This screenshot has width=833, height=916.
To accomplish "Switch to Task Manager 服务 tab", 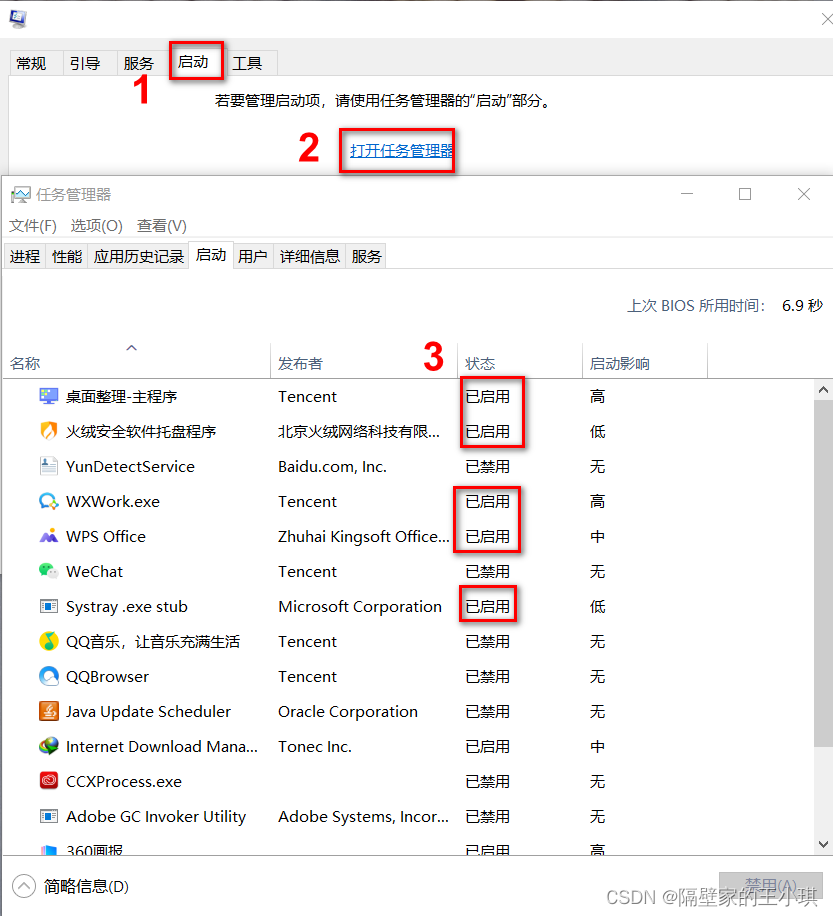I will (x=366, y=256).
